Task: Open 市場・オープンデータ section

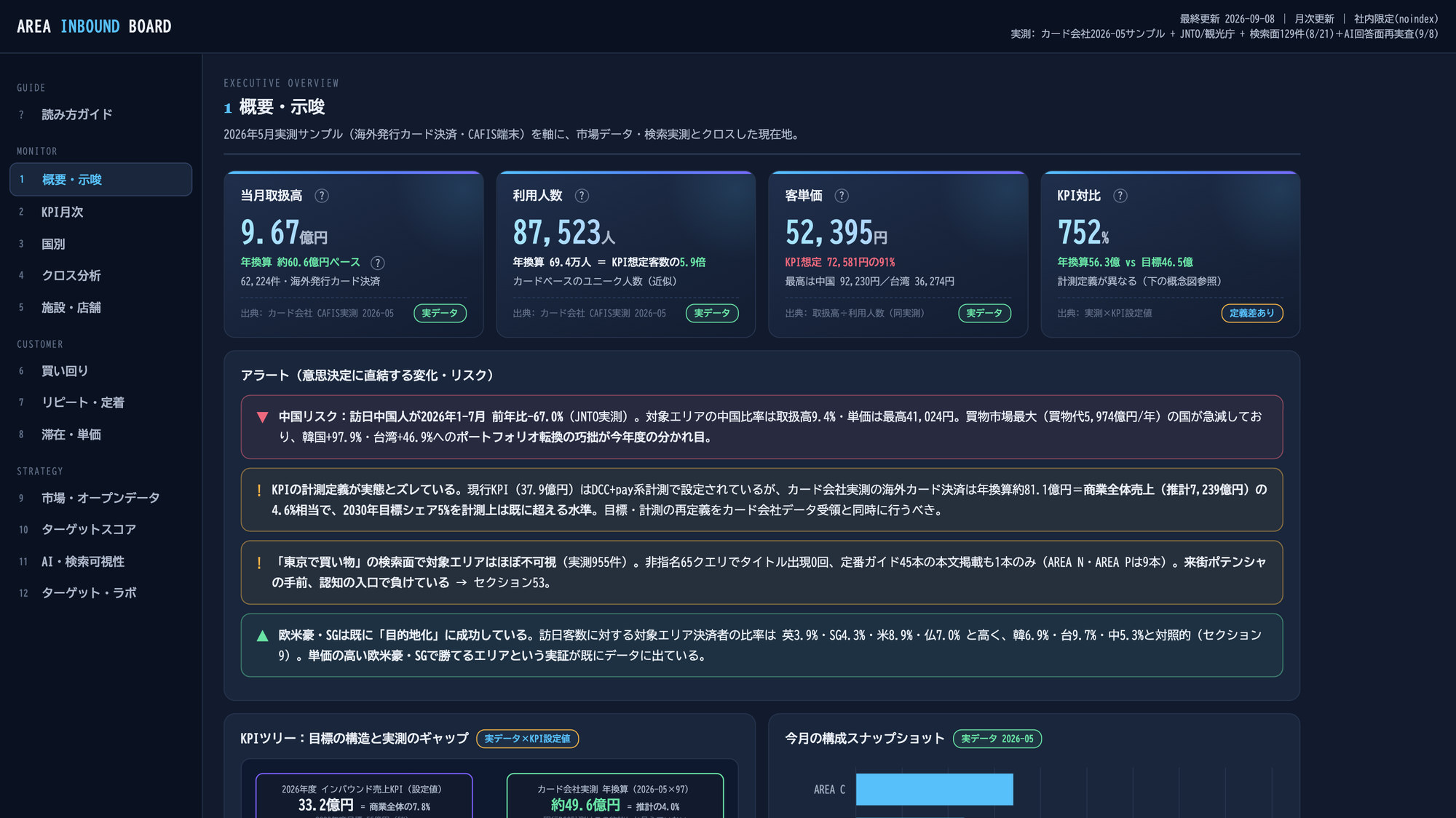Action: (x=100, y=498)
